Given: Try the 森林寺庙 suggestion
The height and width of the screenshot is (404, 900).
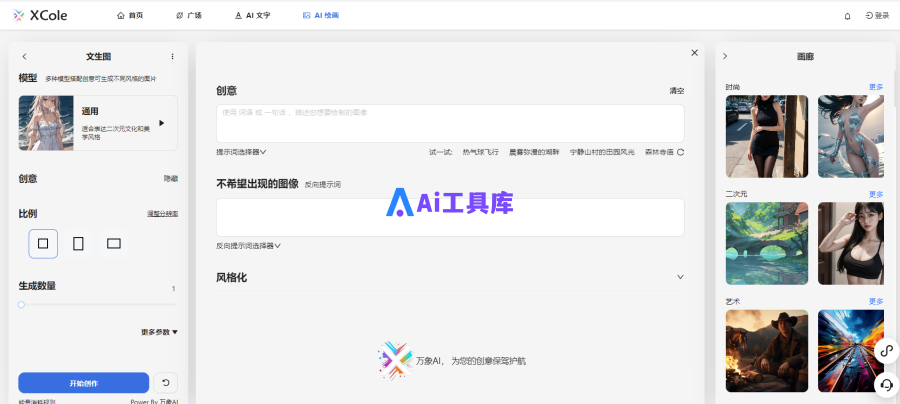Looking at the screenshot, I should click(x=659, y=152).
